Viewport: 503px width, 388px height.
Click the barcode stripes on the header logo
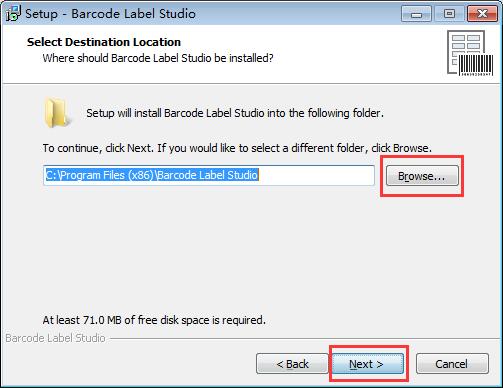[476, 64]
